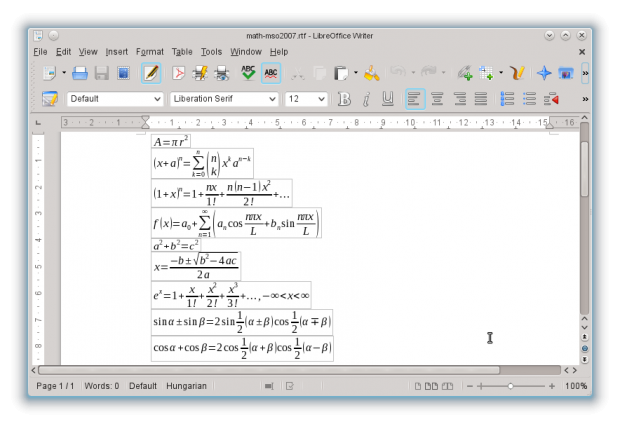Click the Paste clipboard icon
The width and height of the screenshot is (620, 424).
pyautogui.click(x=341, y=73)
